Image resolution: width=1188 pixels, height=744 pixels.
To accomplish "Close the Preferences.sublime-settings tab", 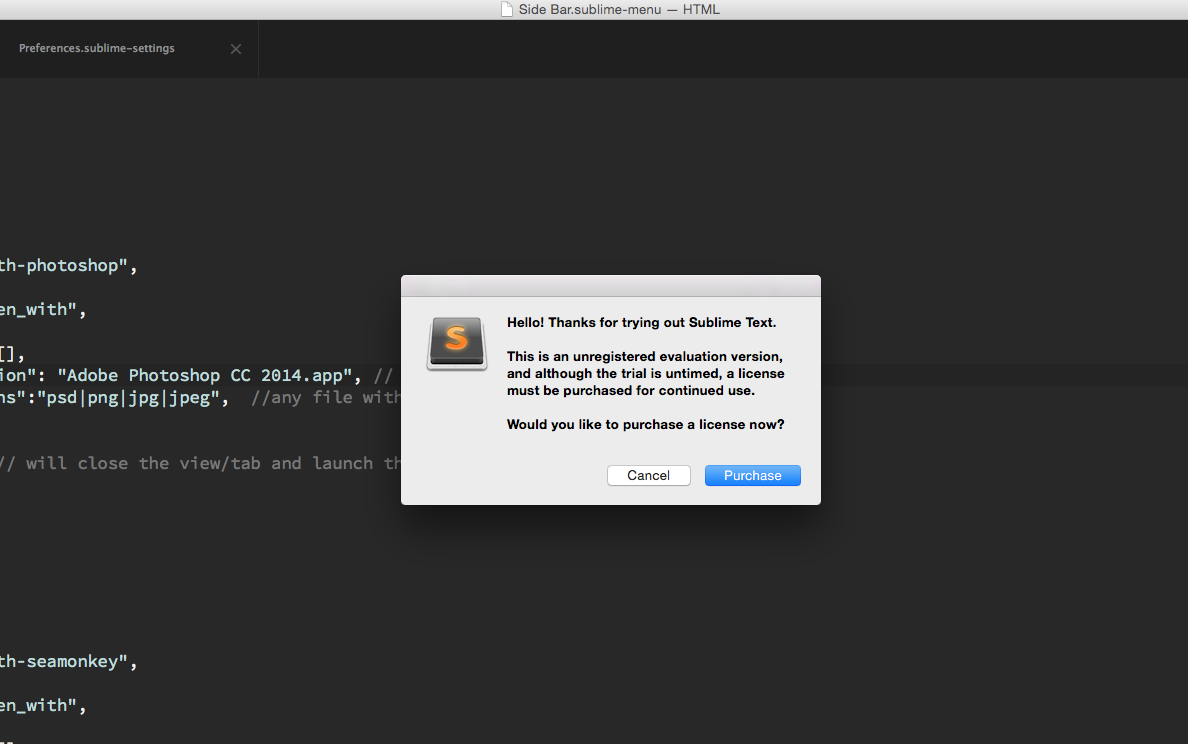I will [236, 49].
